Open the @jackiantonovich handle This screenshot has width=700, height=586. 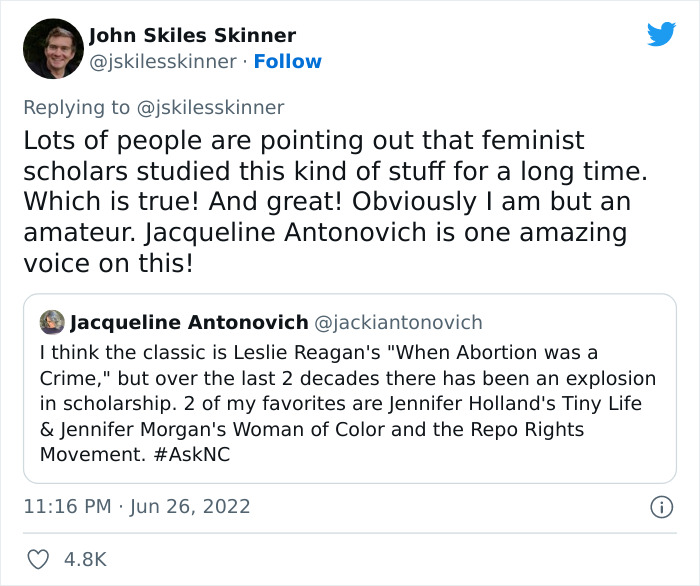399,322
